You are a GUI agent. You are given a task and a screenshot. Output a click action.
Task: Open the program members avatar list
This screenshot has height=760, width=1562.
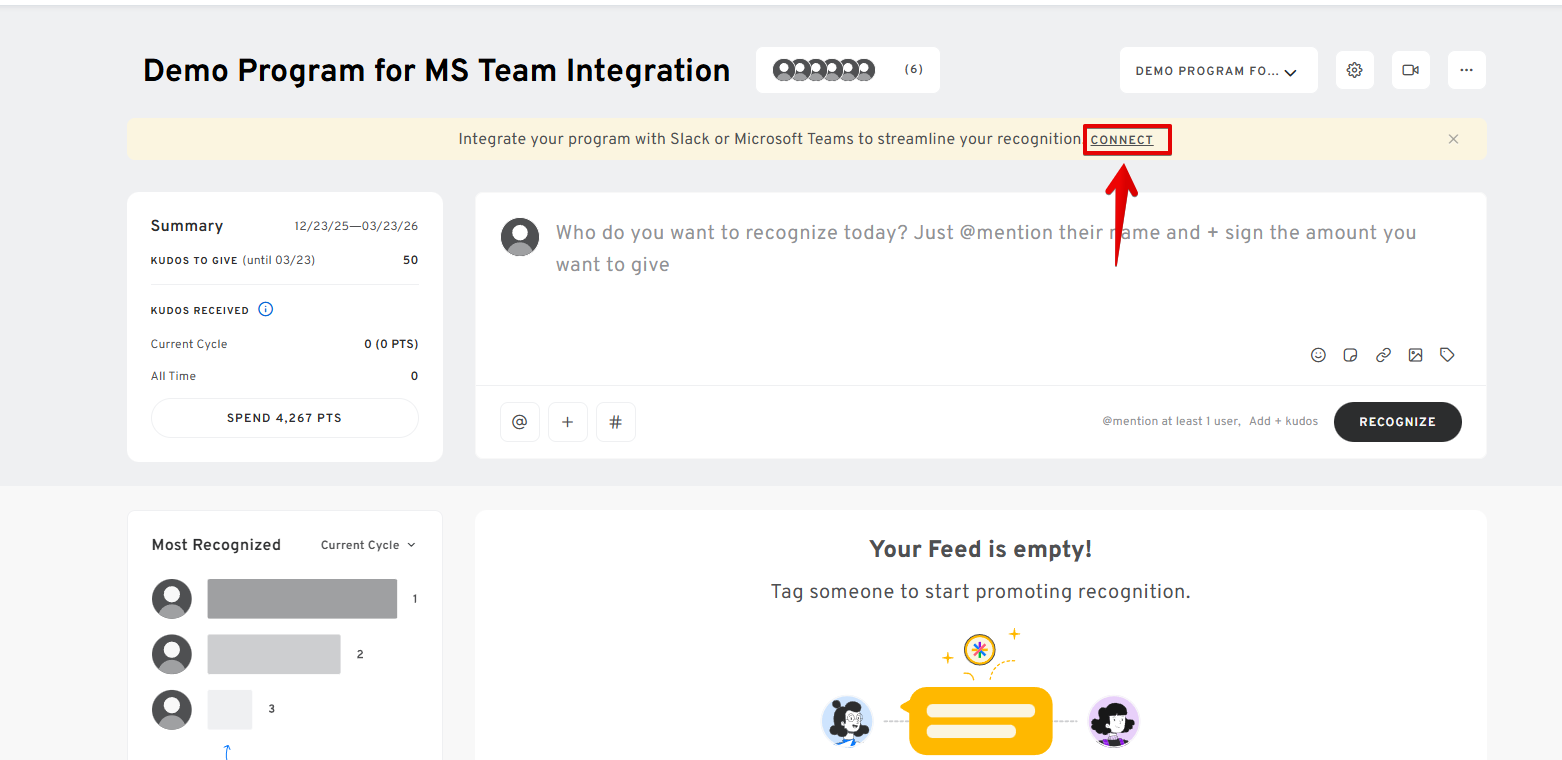point(847,70)
